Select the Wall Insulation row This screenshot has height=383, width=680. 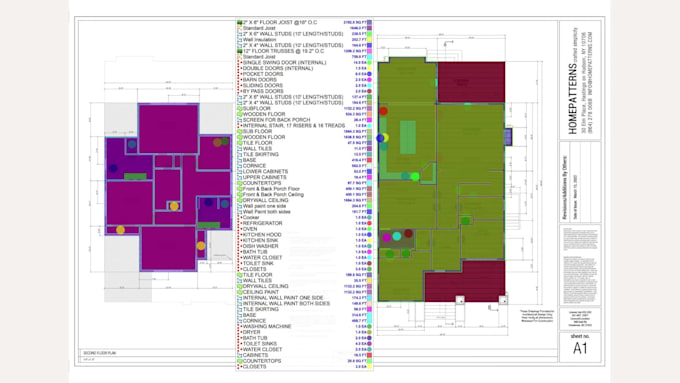pyautogui.click(x=304, y=39)
